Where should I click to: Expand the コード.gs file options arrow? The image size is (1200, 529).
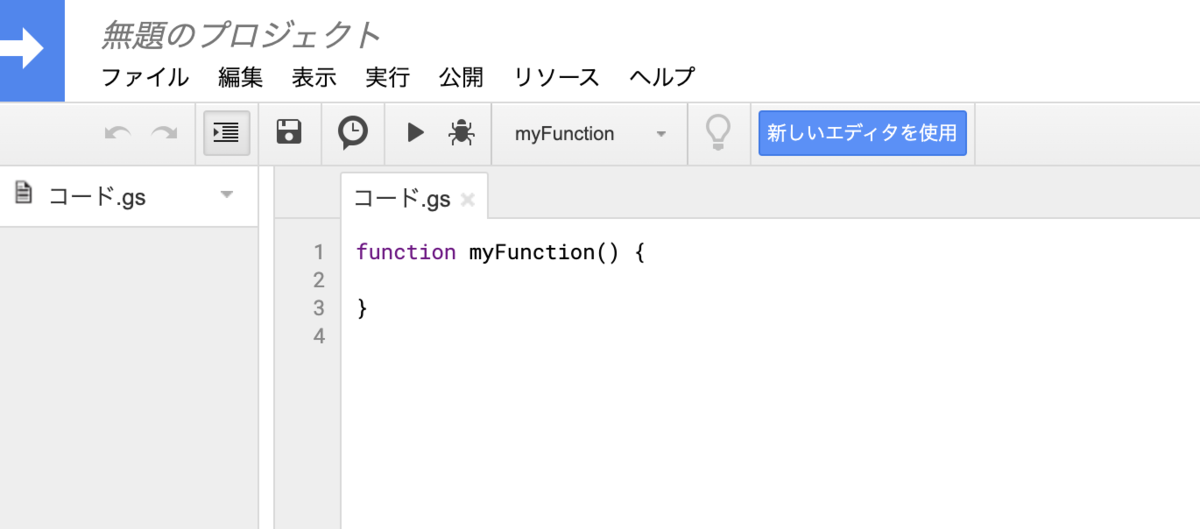[227, 194]
